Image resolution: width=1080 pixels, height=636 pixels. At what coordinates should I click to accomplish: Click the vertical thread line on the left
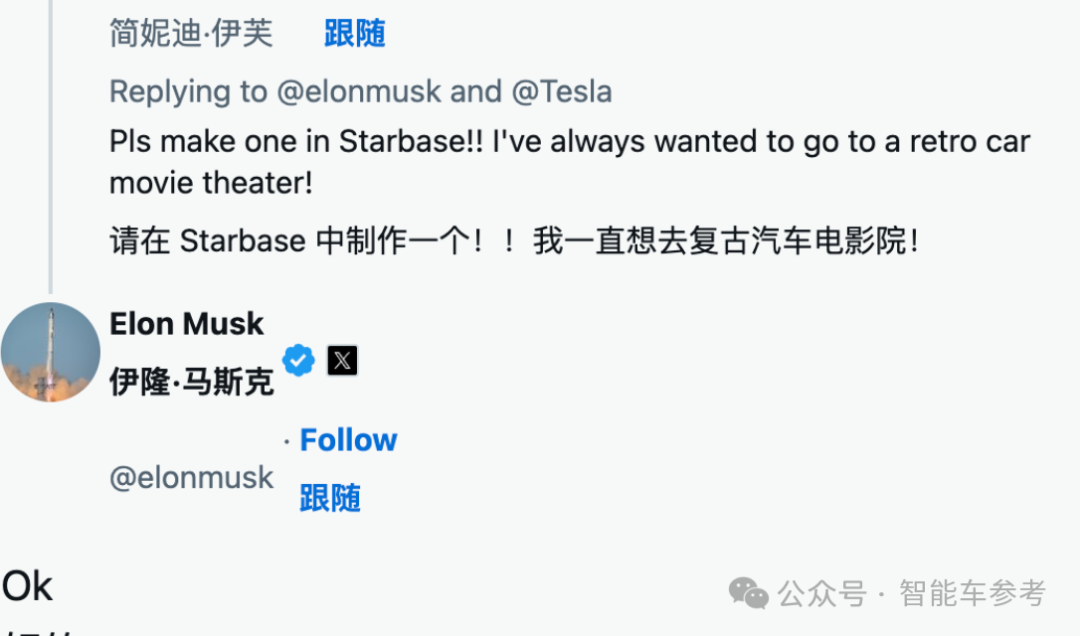50,150
